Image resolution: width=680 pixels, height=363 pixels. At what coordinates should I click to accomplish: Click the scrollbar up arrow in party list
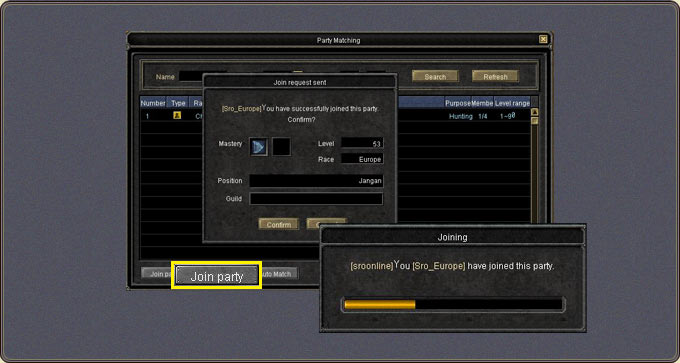pyautogui.click(x=535, y=112)
